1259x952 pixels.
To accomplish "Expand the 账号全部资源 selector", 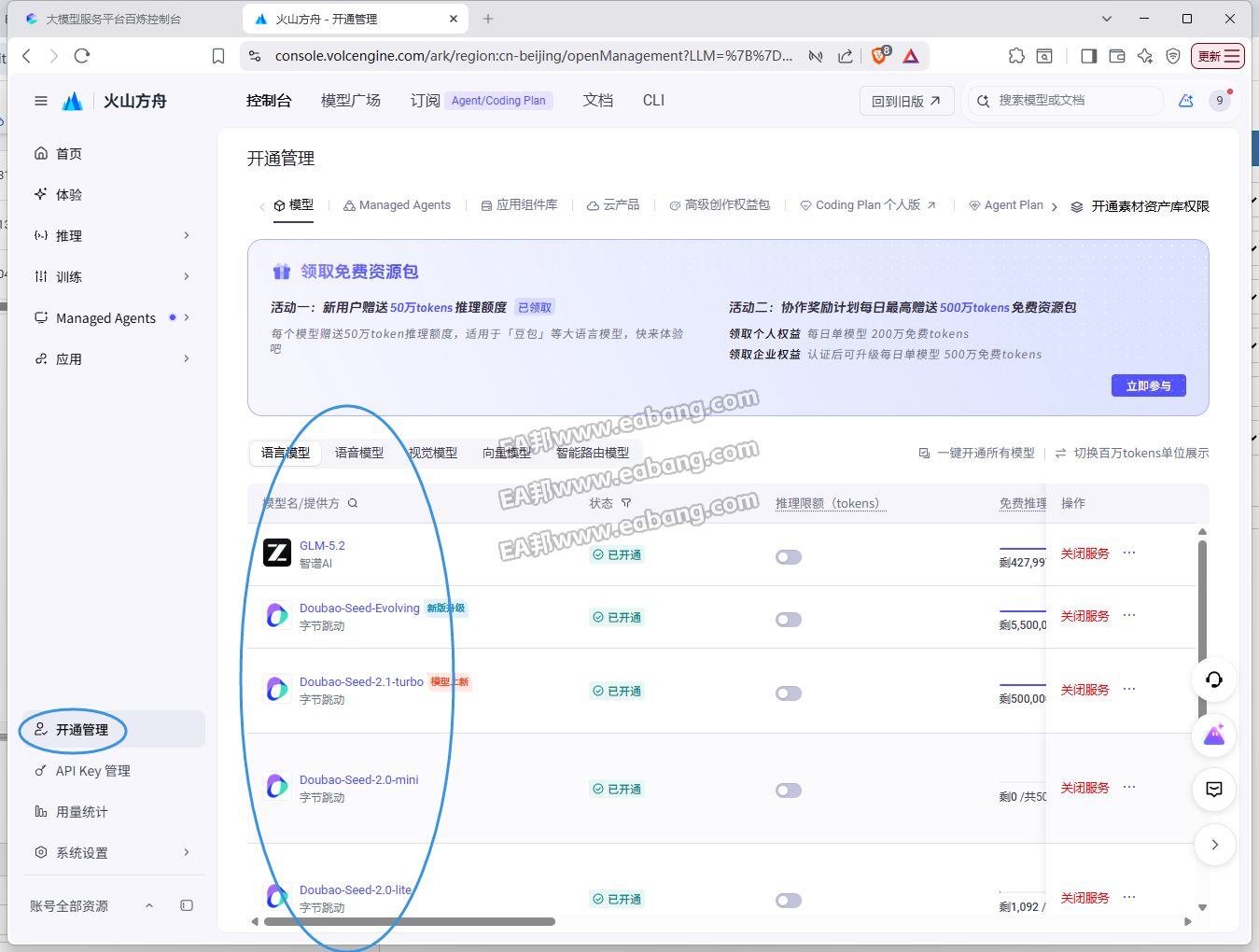I will (91, 905).
